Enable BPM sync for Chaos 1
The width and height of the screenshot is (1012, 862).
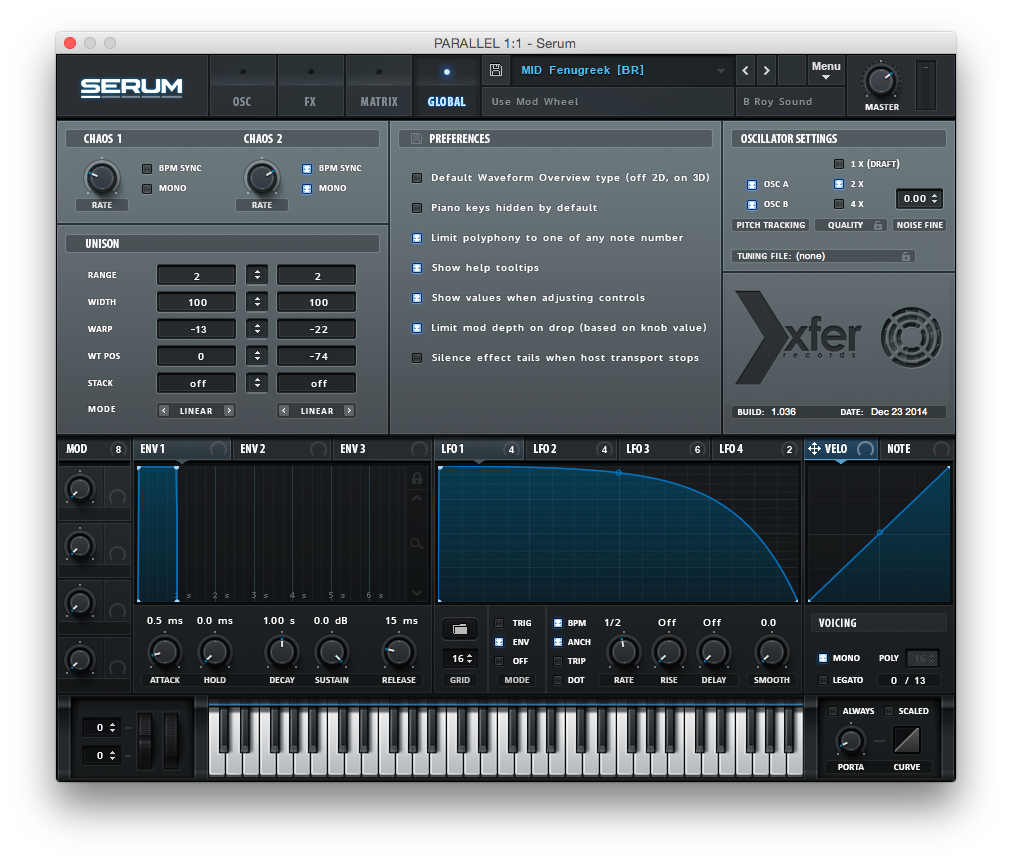145,168
